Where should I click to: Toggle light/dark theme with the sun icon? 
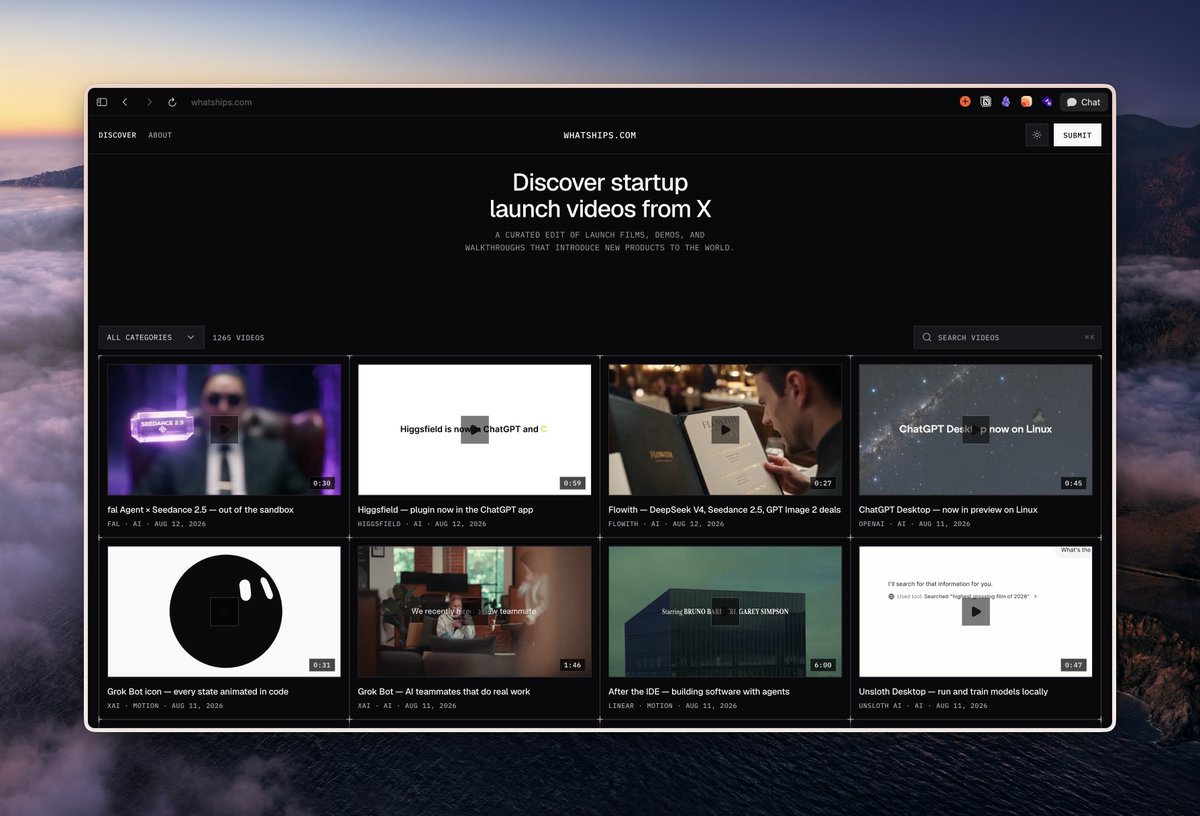1037,135
